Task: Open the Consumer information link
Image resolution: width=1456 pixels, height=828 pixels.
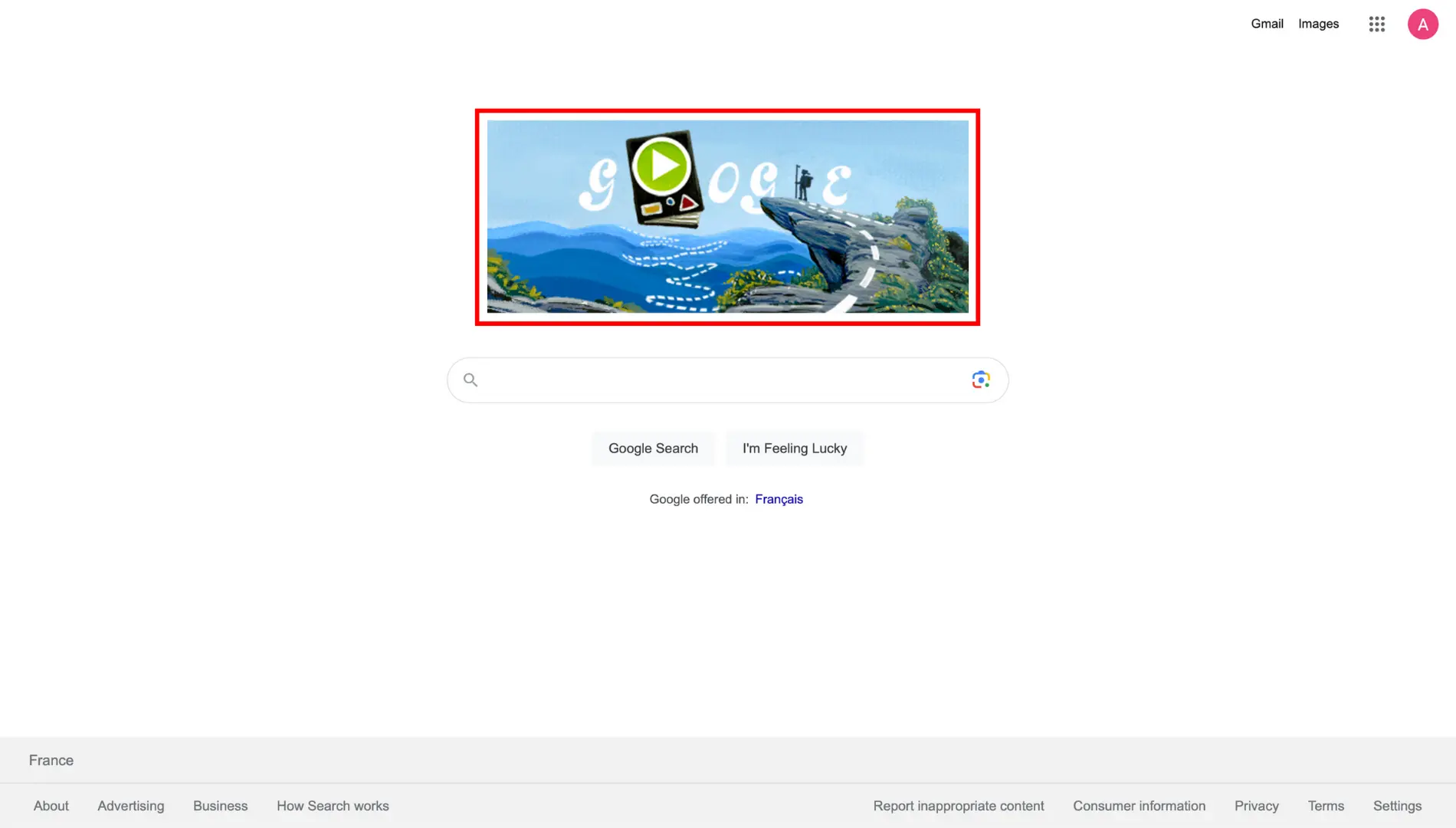Action: tap(1139, 806)
